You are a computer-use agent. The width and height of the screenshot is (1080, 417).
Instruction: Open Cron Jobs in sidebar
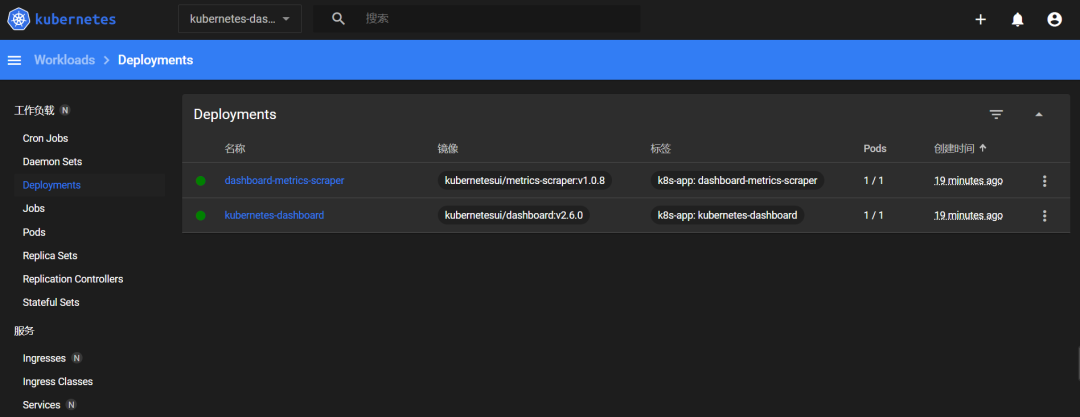[x=45, y=139]
